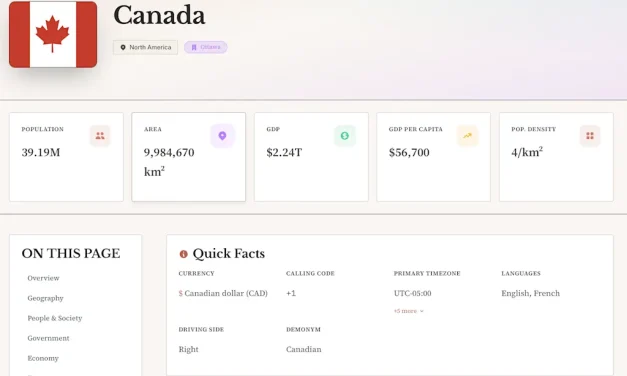
Task: Click the 'POP. DENSITY' card label
Action: pos(533,129)
